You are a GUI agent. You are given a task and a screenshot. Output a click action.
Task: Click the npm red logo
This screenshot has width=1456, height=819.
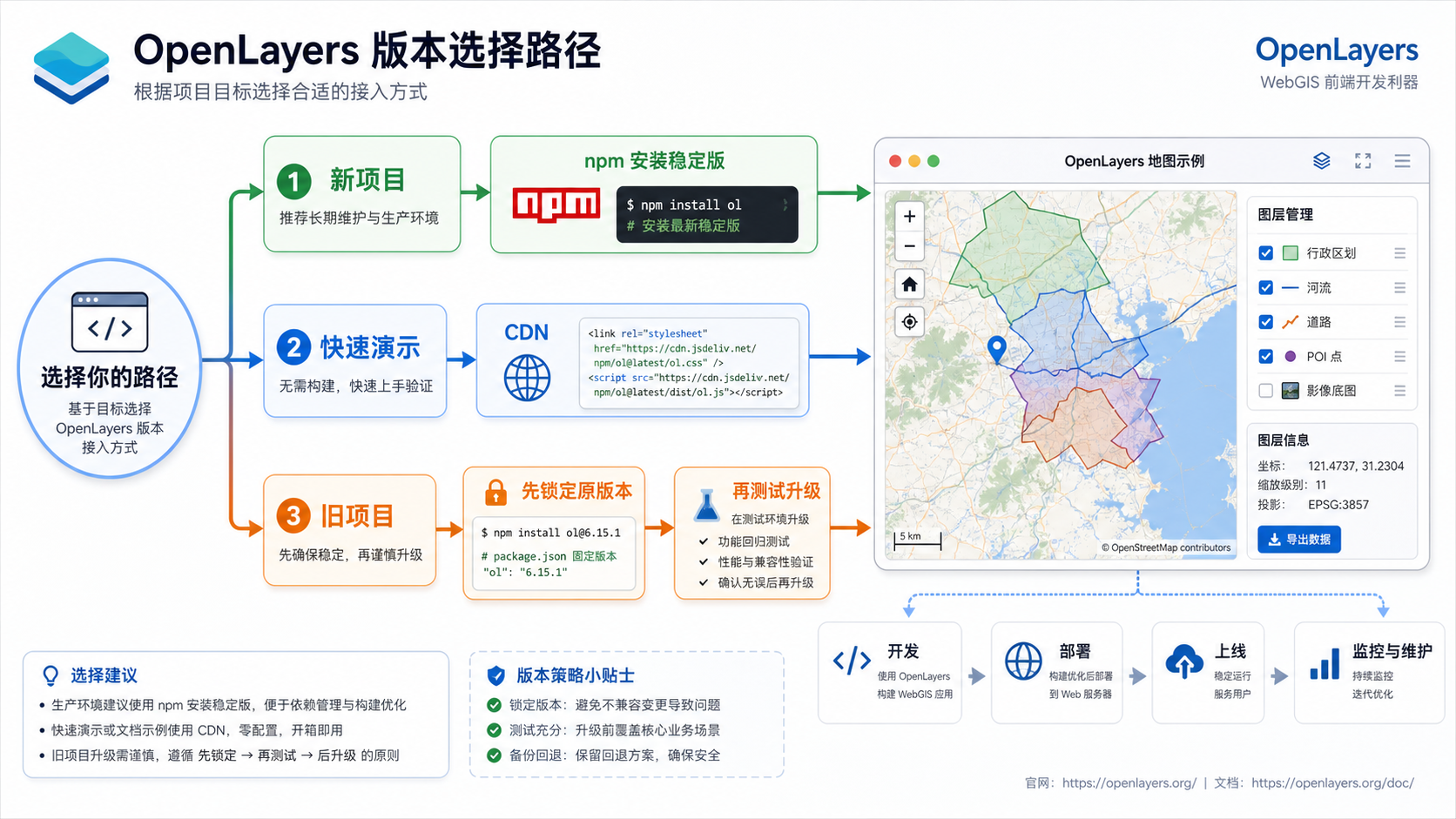556,205
